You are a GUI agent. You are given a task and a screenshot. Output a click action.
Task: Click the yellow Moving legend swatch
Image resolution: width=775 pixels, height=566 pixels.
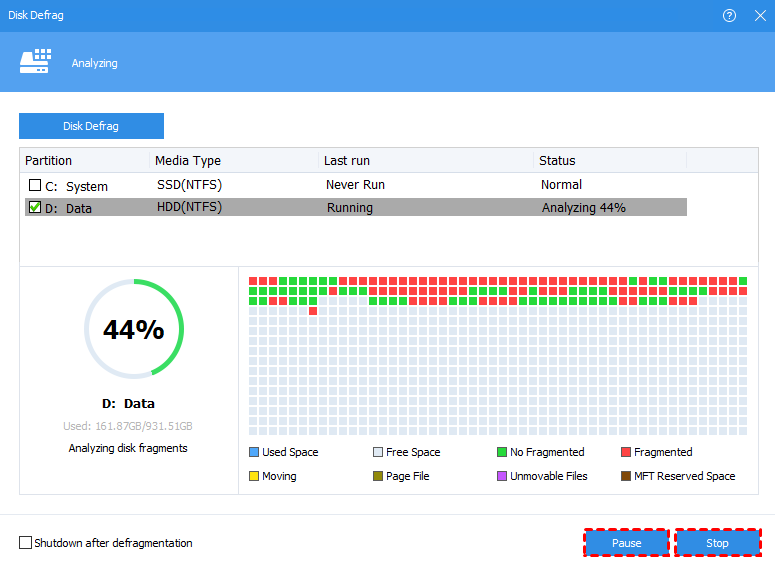tap(254, 476)
